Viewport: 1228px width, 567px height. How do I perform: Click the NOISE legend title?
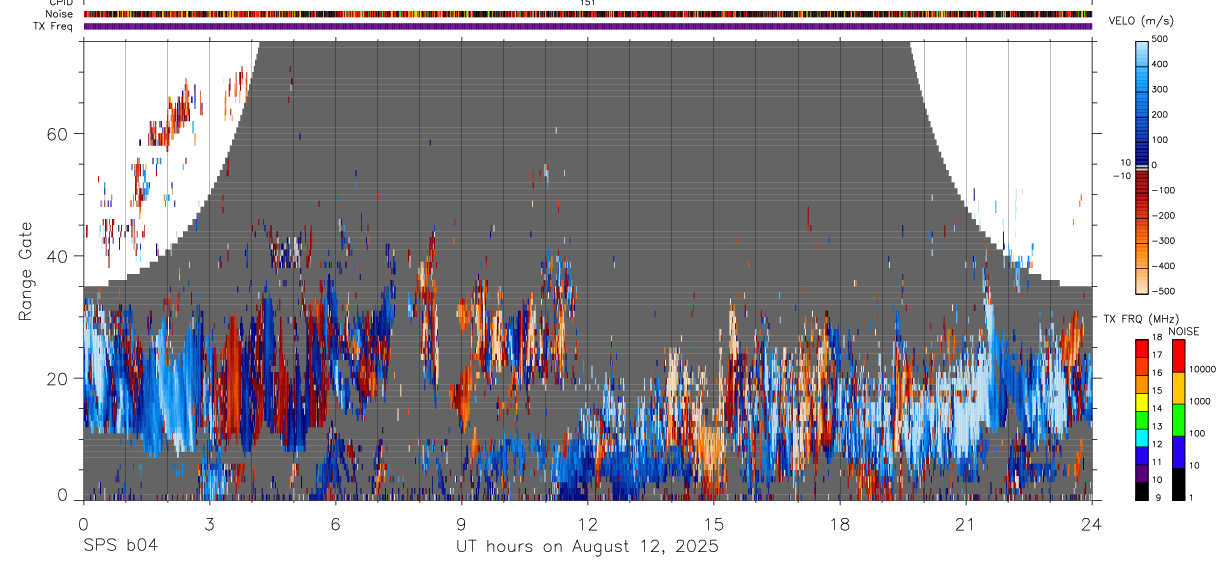pyautogui.click(x=1184, y=331)
